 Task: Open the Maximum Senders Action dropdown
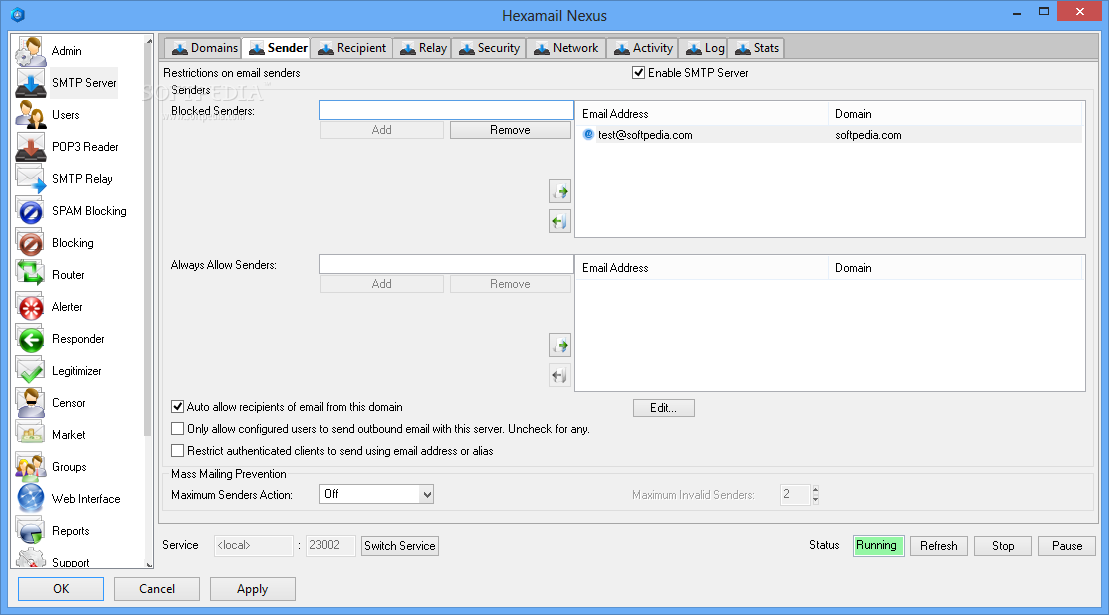point(376,494)
